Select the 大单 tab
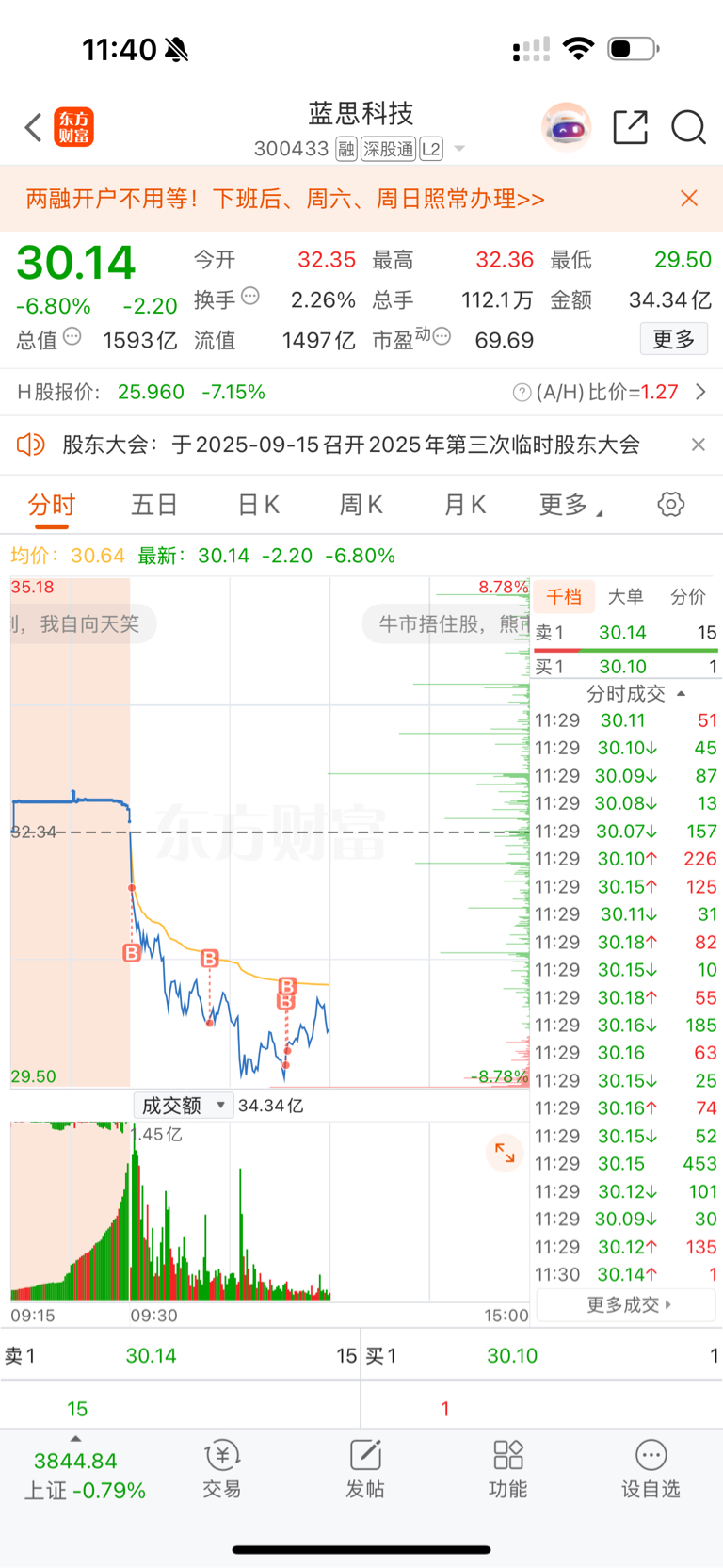The image size is (723, 1568). 626,596
